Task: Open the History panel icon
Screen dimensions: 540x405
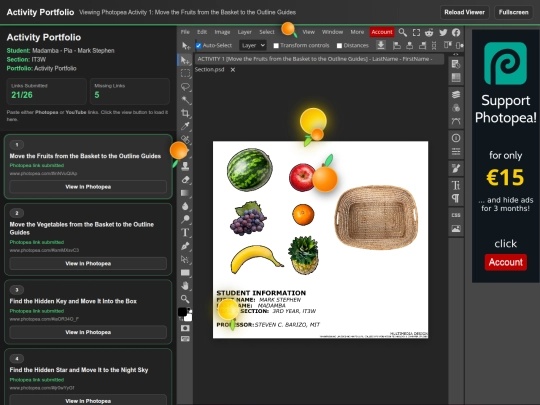Action: pos(456,64)
